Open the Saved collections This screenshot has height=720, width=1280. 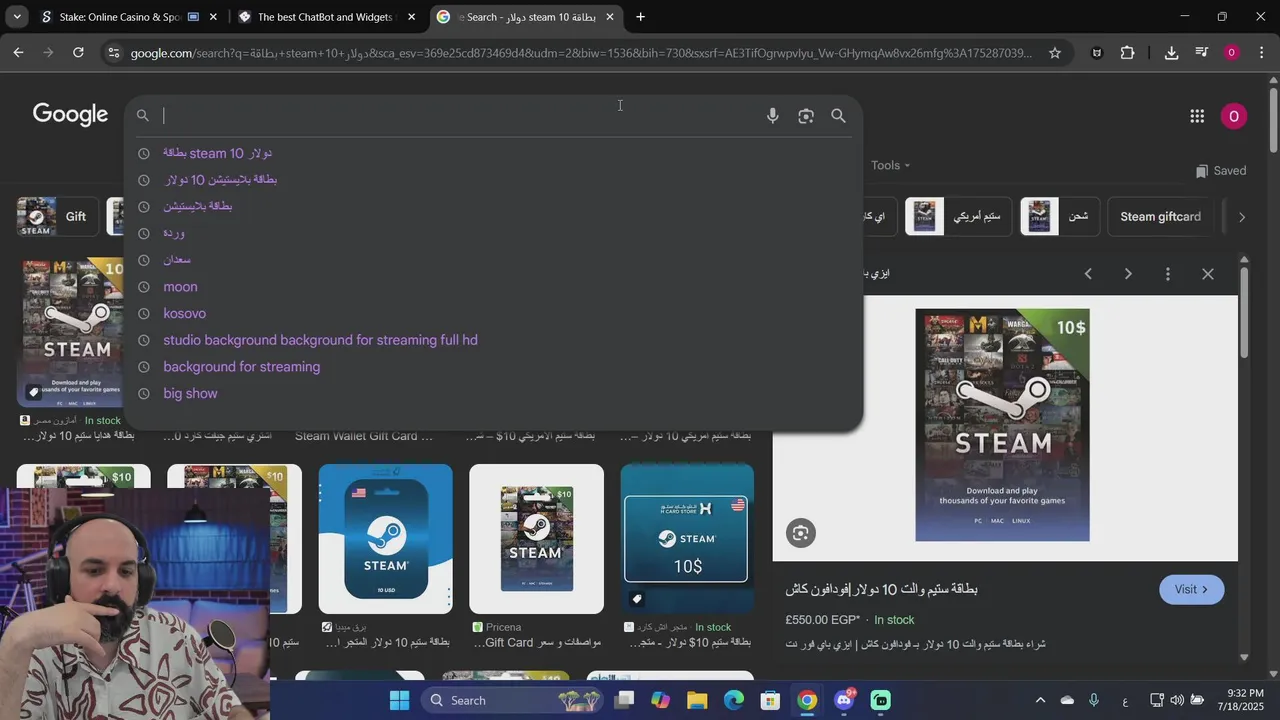1221,171
